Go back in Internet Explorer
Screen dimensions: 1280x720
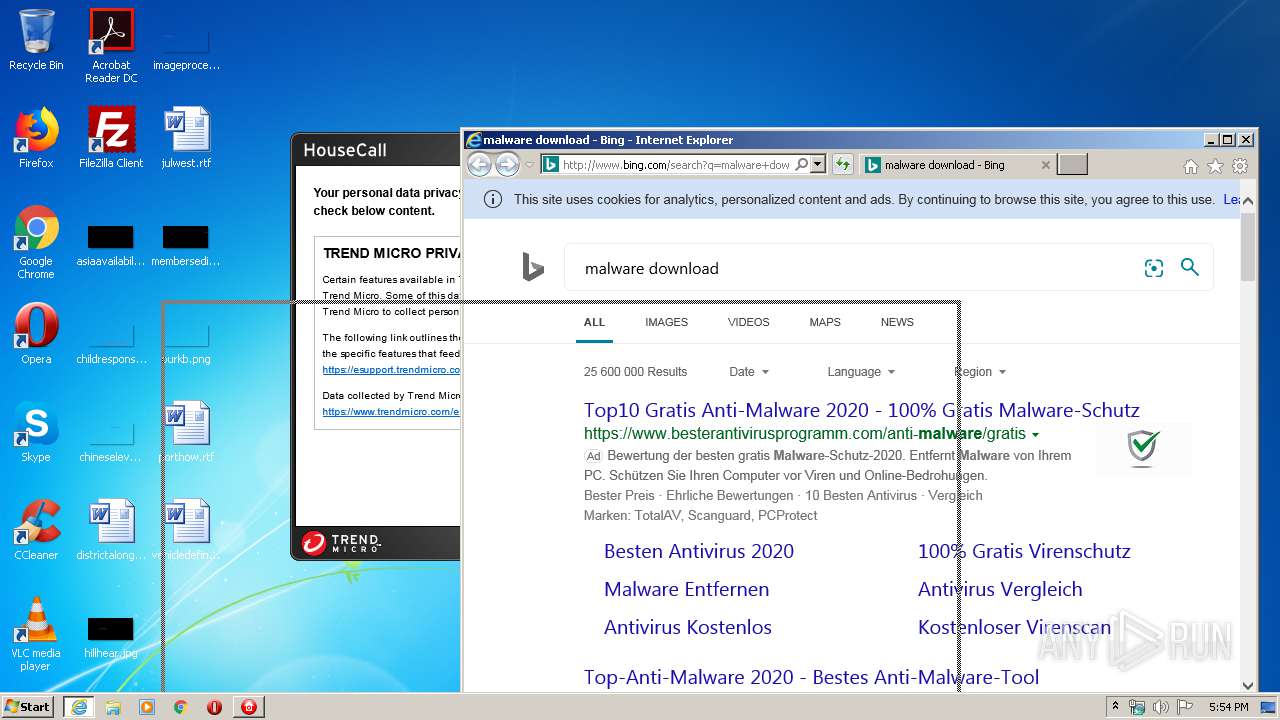(x=480, y=165)
